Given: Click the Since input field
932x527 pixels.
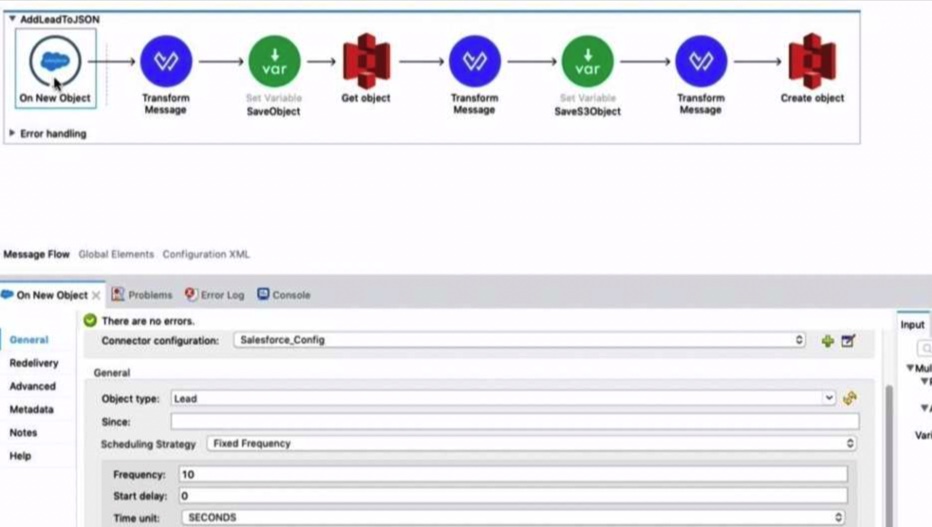Looking at the screenshot, I should click(515, 421).
